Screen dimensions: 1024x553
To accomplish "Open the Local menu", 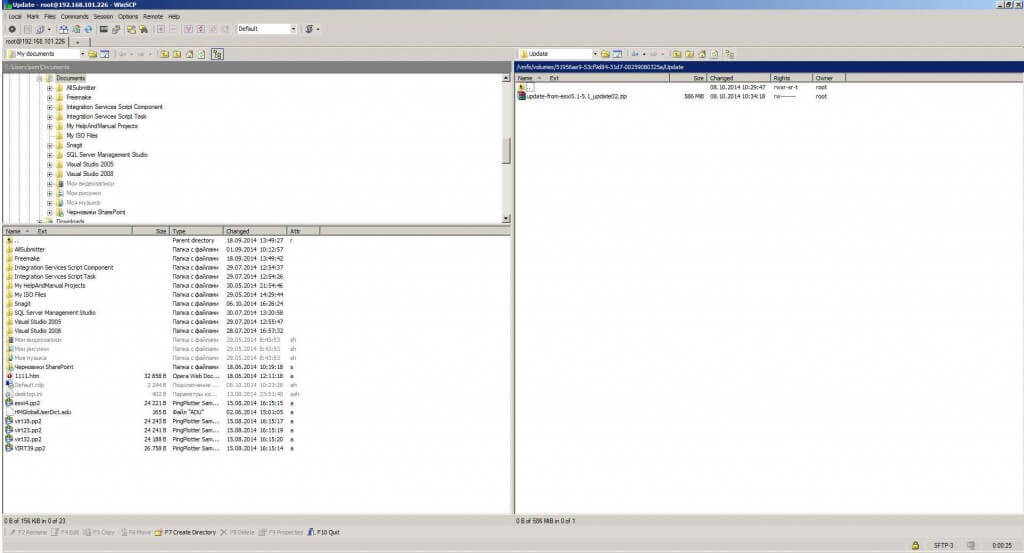I will 14,16.
